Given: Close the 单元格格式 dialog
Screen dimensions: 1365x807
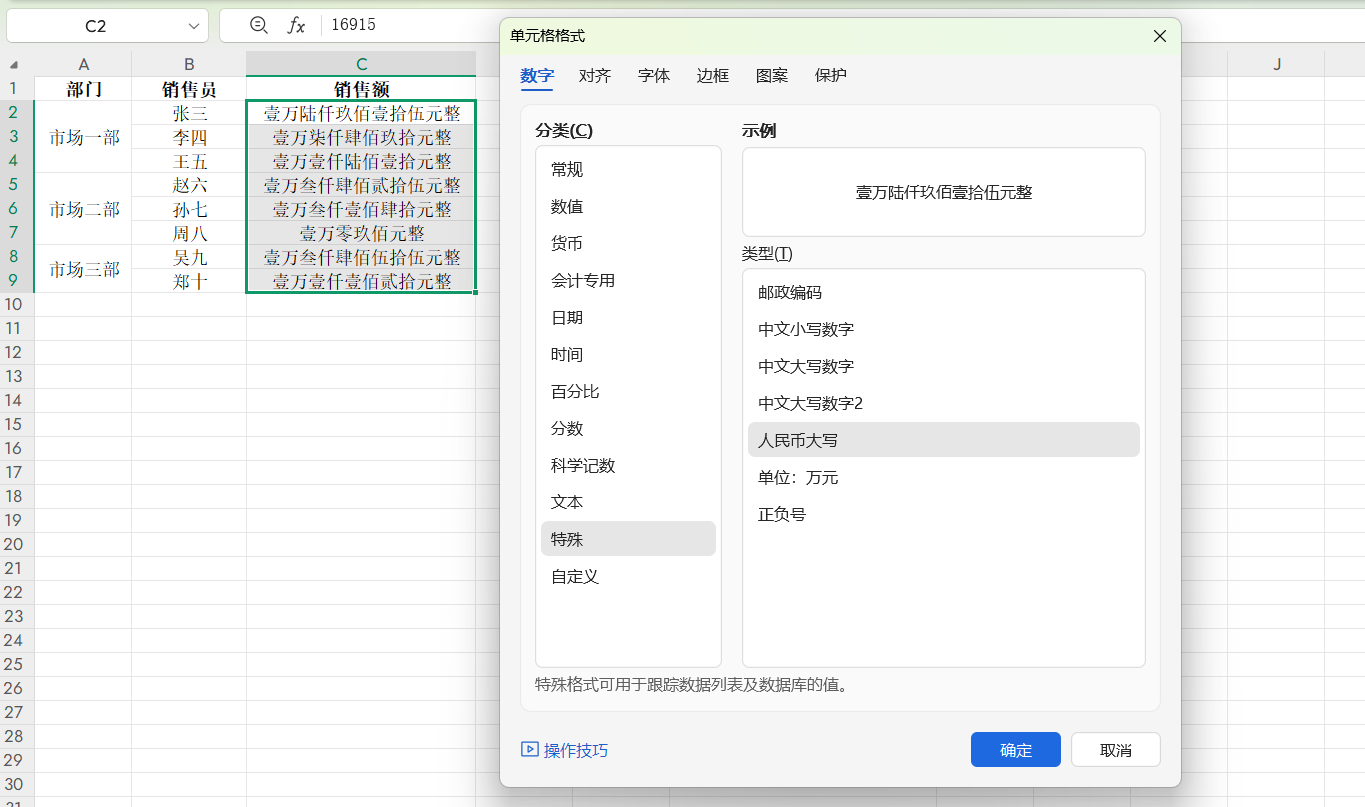Looking at the screenshot, I should [x=1159, y=35].
